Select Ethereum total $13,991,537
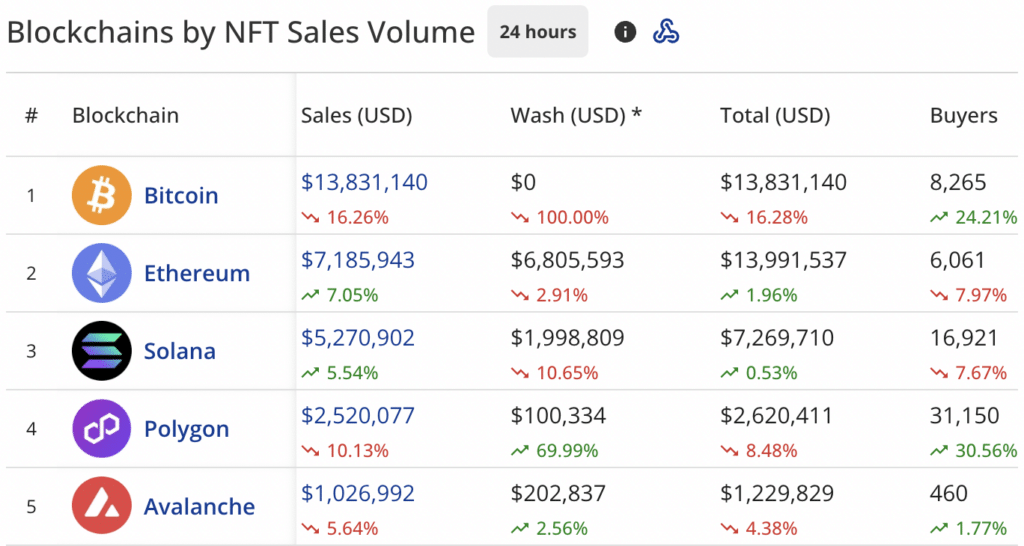1024x546 pixels. [784, 260]
